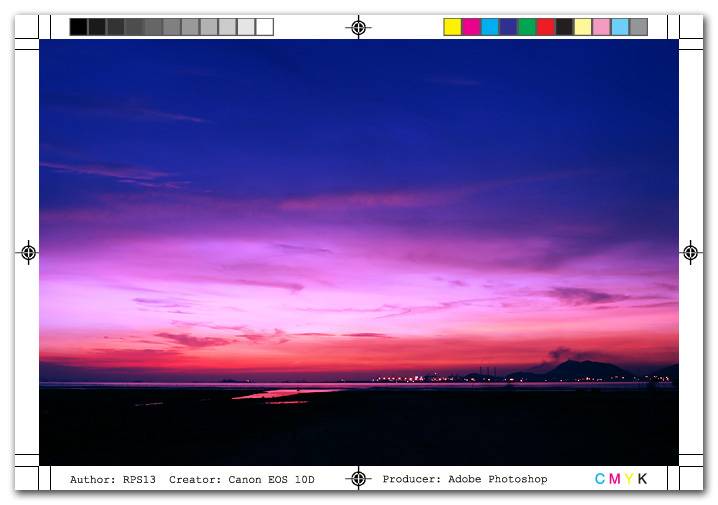Click the yellow swatch in the color bar
Screen dimensions: 718x505
pyautogui.click(x=452, y=27)
